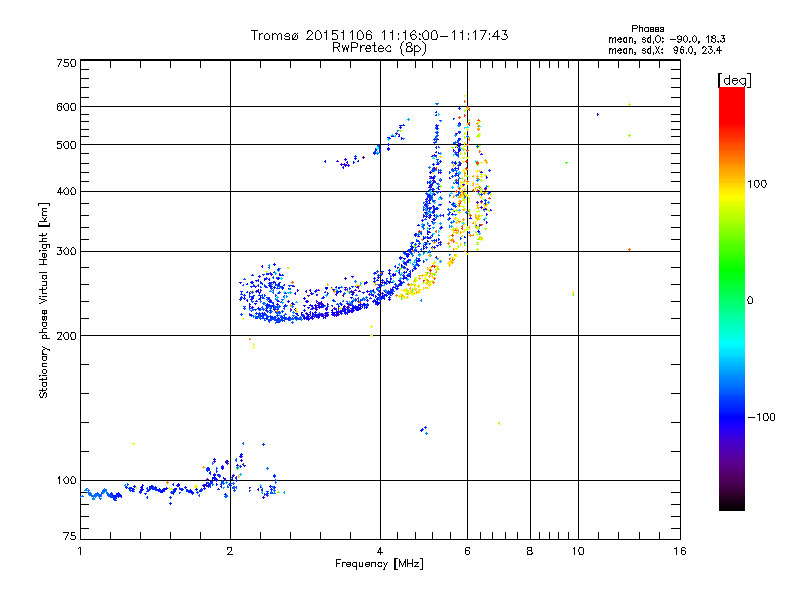The width and height of the screenshot is (800, 600).
Task: Click the y-axis '600' tick label
Action: tap(66, 107)
